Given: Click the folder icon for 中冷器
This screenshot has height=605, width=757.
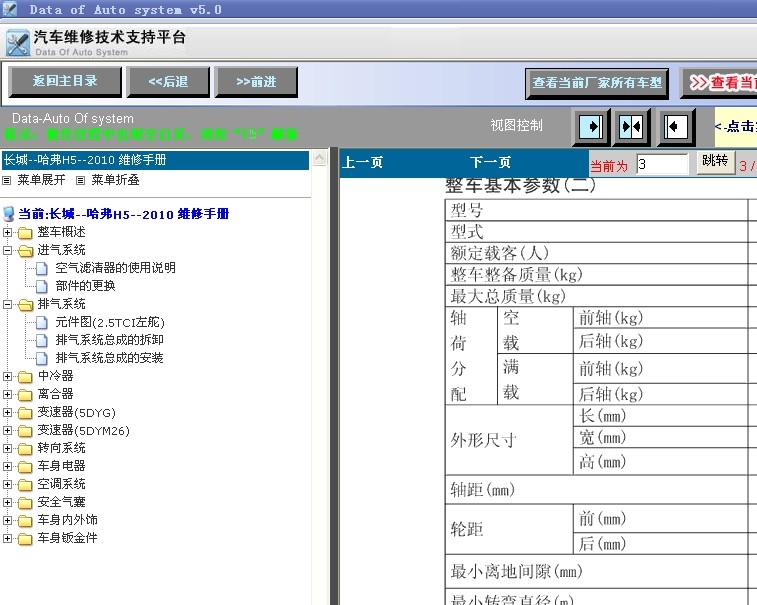Looking at the screenshot, I should pyautogui.click(x=25, y=377).
